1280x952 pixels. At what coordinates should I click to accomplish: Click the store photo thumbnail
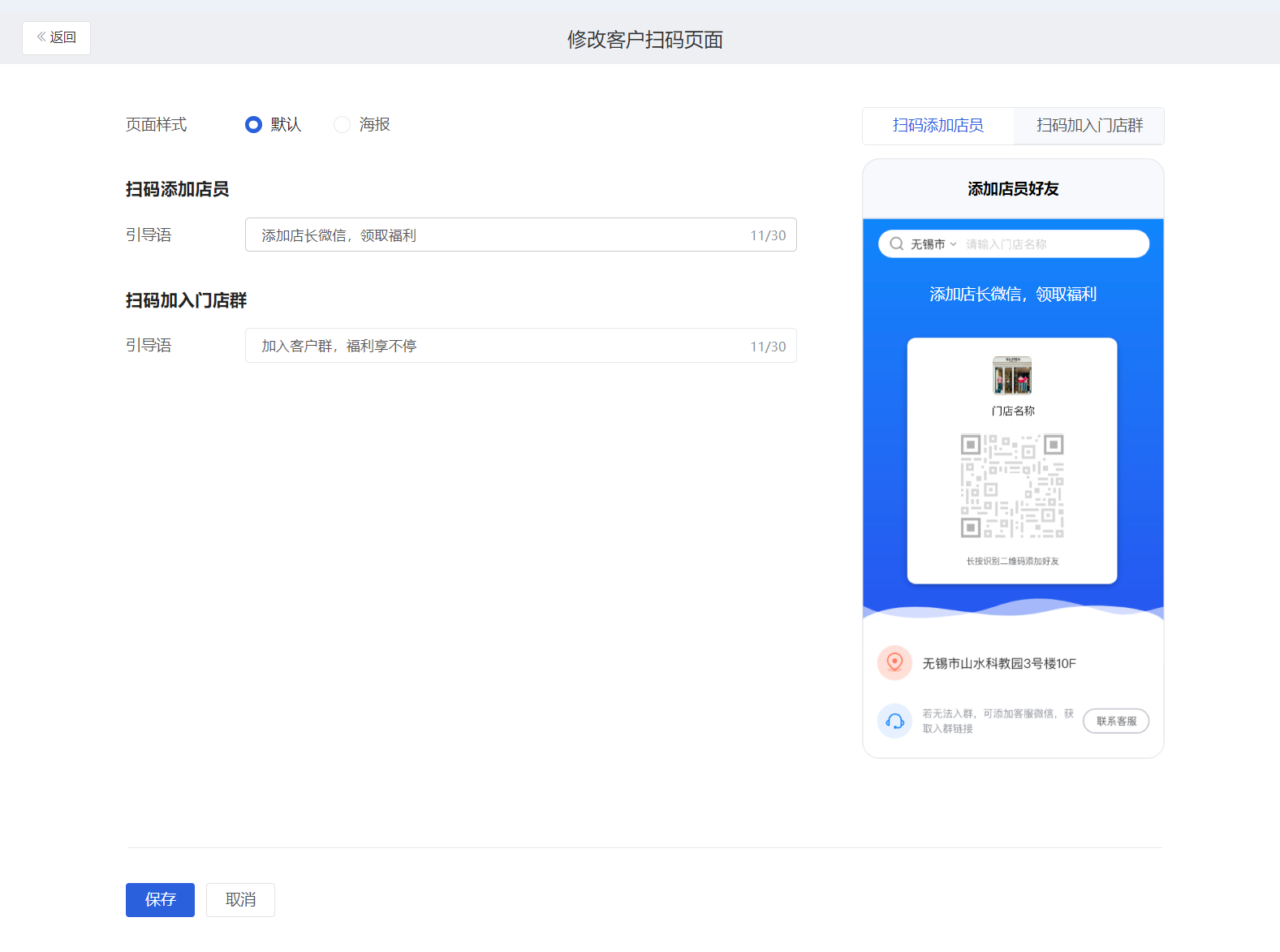click(x=1012, y=375)
